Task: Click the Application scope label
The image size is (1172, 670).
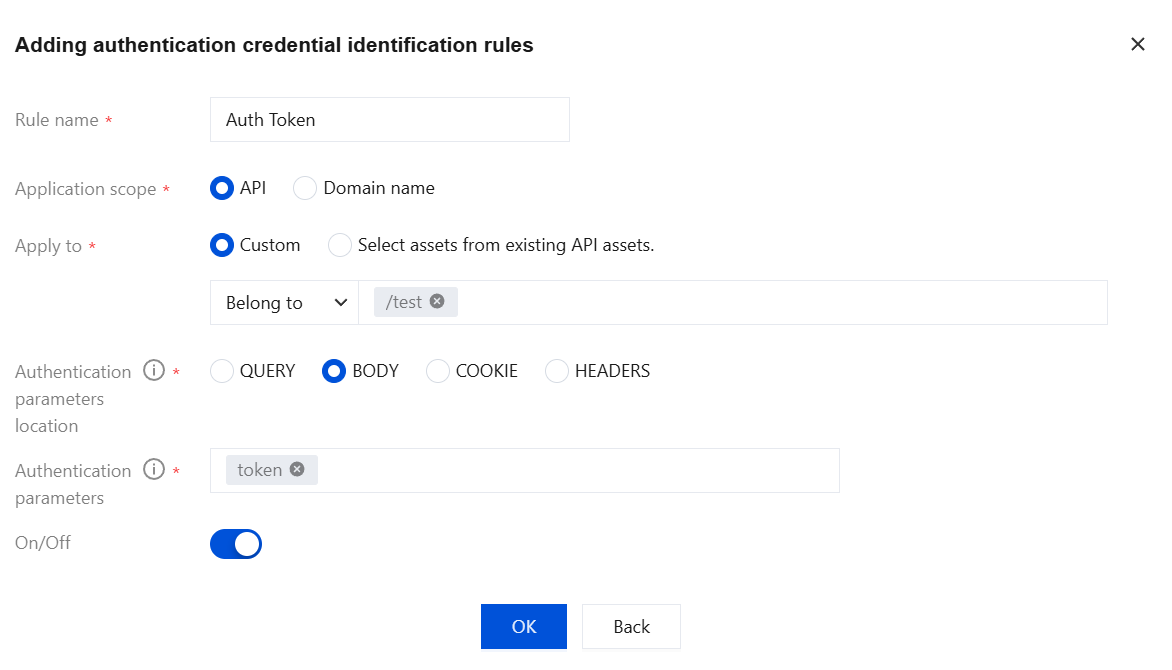Action: 86,189
